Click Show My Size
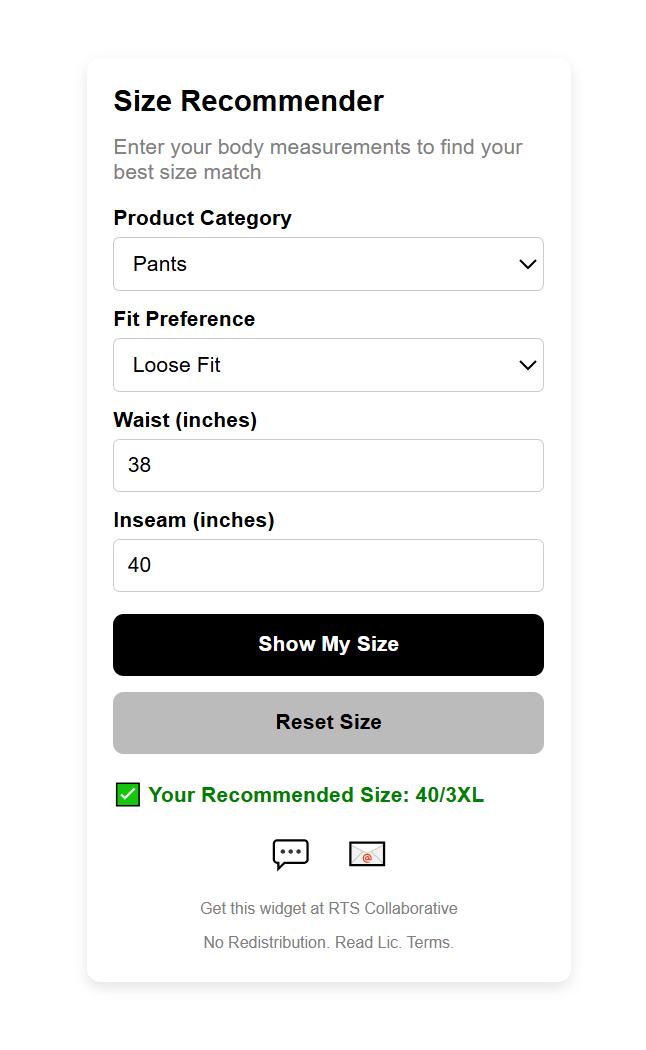Image resolution: width=646 pixels, height=1050 pixels. [328, 645]
